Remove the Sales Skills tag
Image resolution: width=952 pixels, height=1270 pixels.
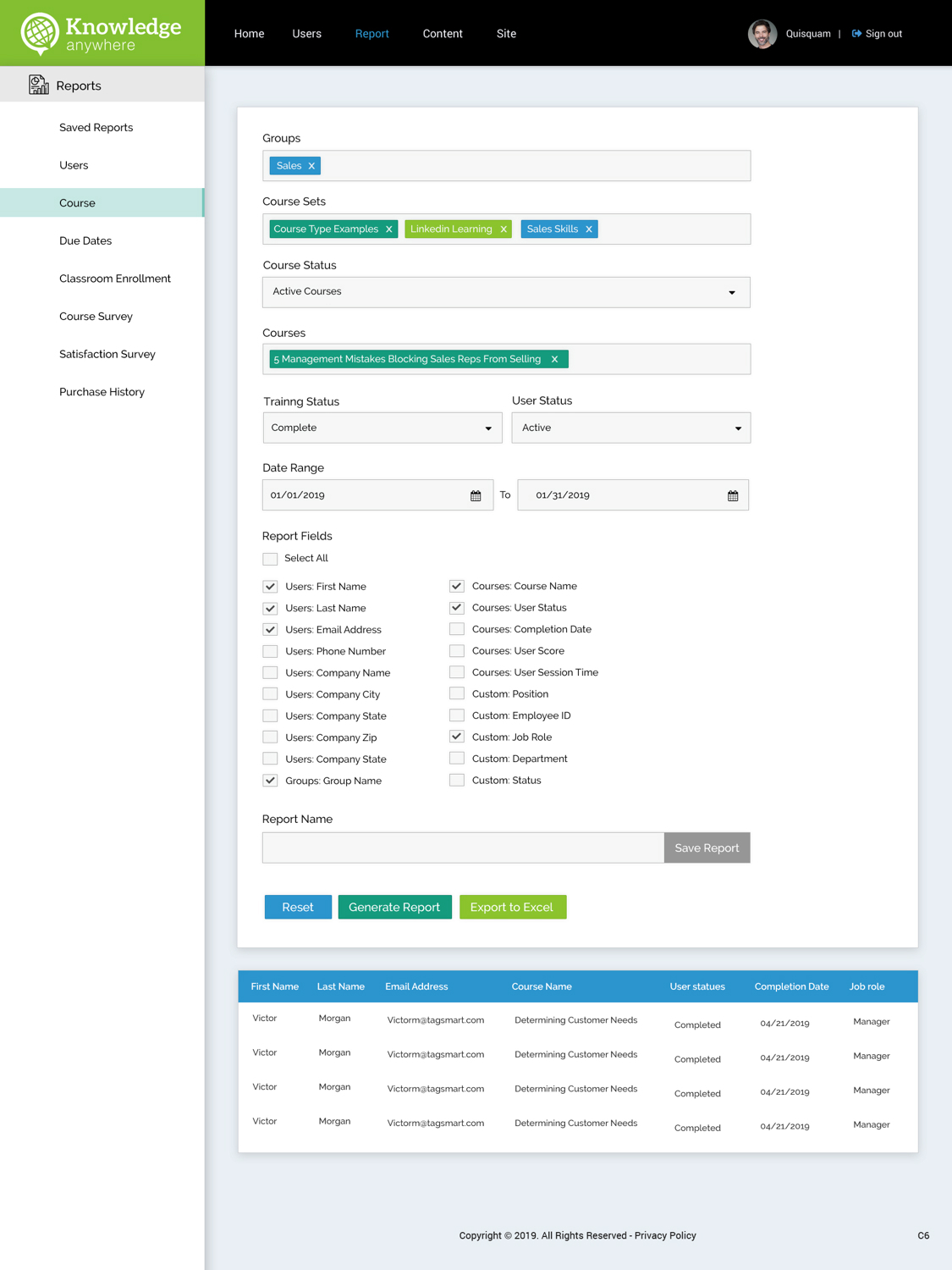coord(589,229)
